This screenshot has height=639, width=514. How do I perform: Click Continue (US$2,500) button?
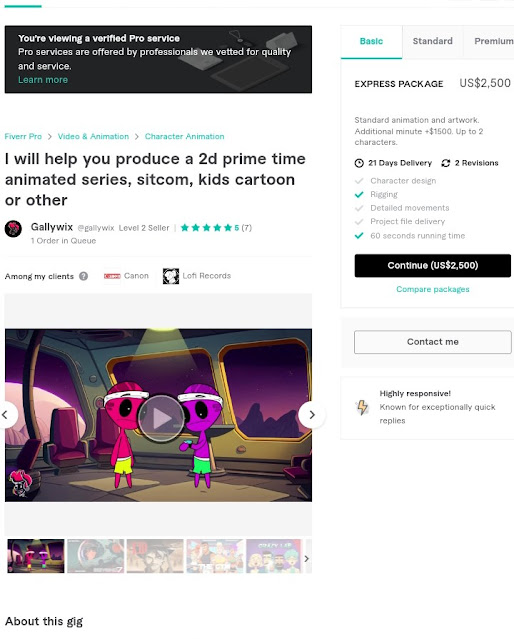[432, 266]
